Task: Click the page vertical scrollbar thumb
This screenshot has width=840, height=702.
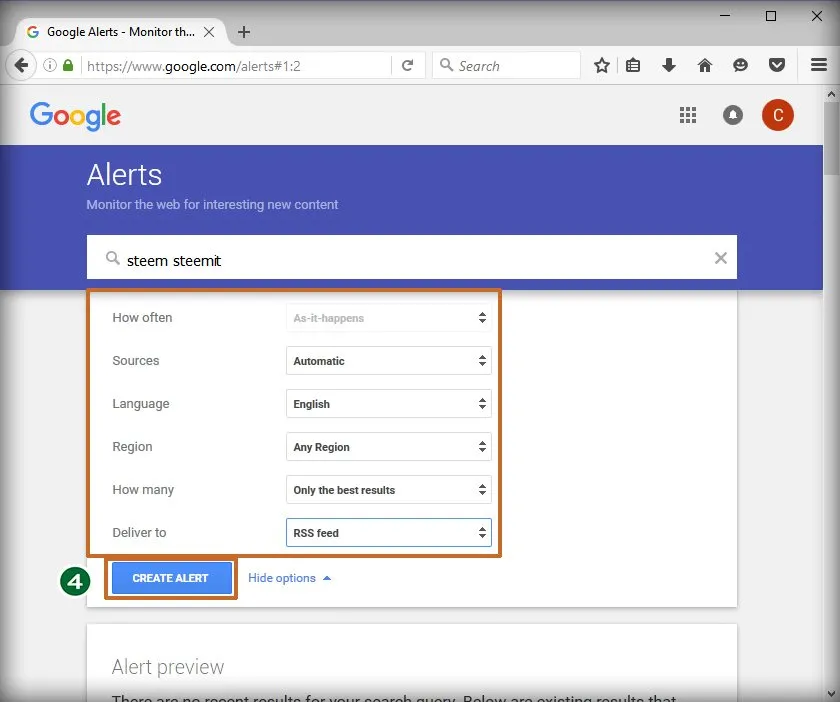Action: pos(831,138)
